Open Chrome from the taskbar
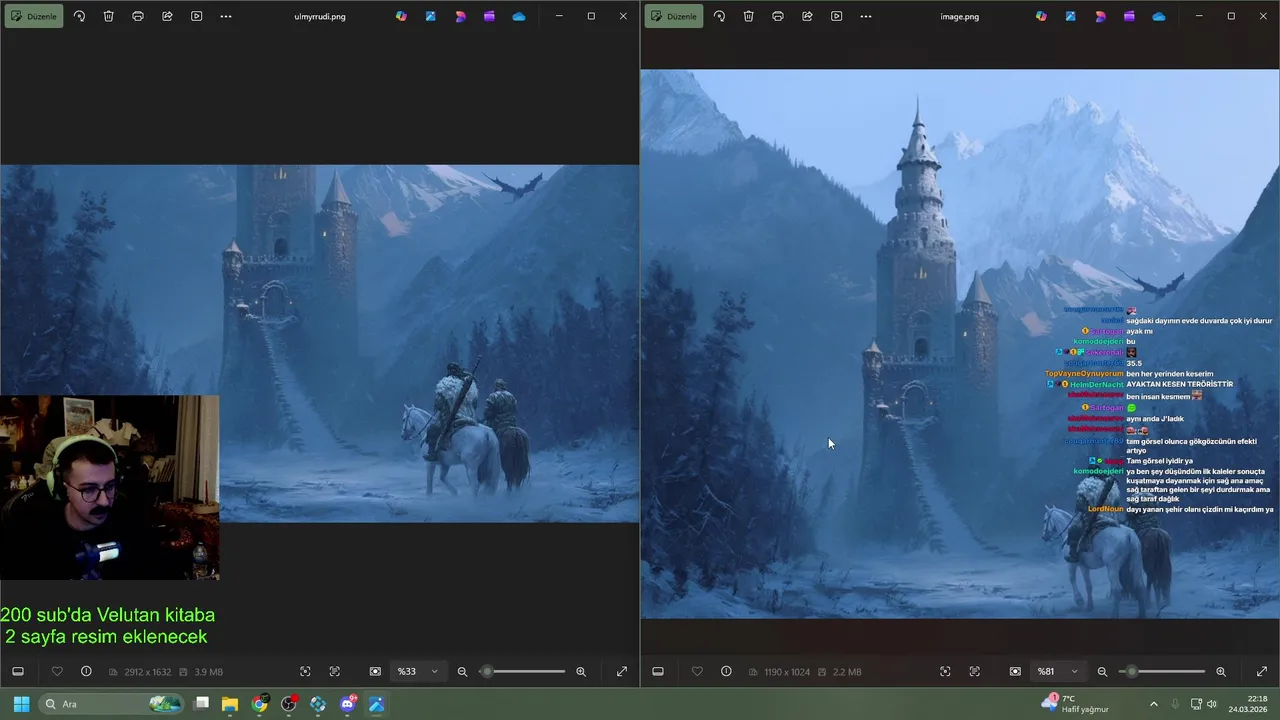Viewport: 1280px width, 720px height. click(x=260, y=704)
